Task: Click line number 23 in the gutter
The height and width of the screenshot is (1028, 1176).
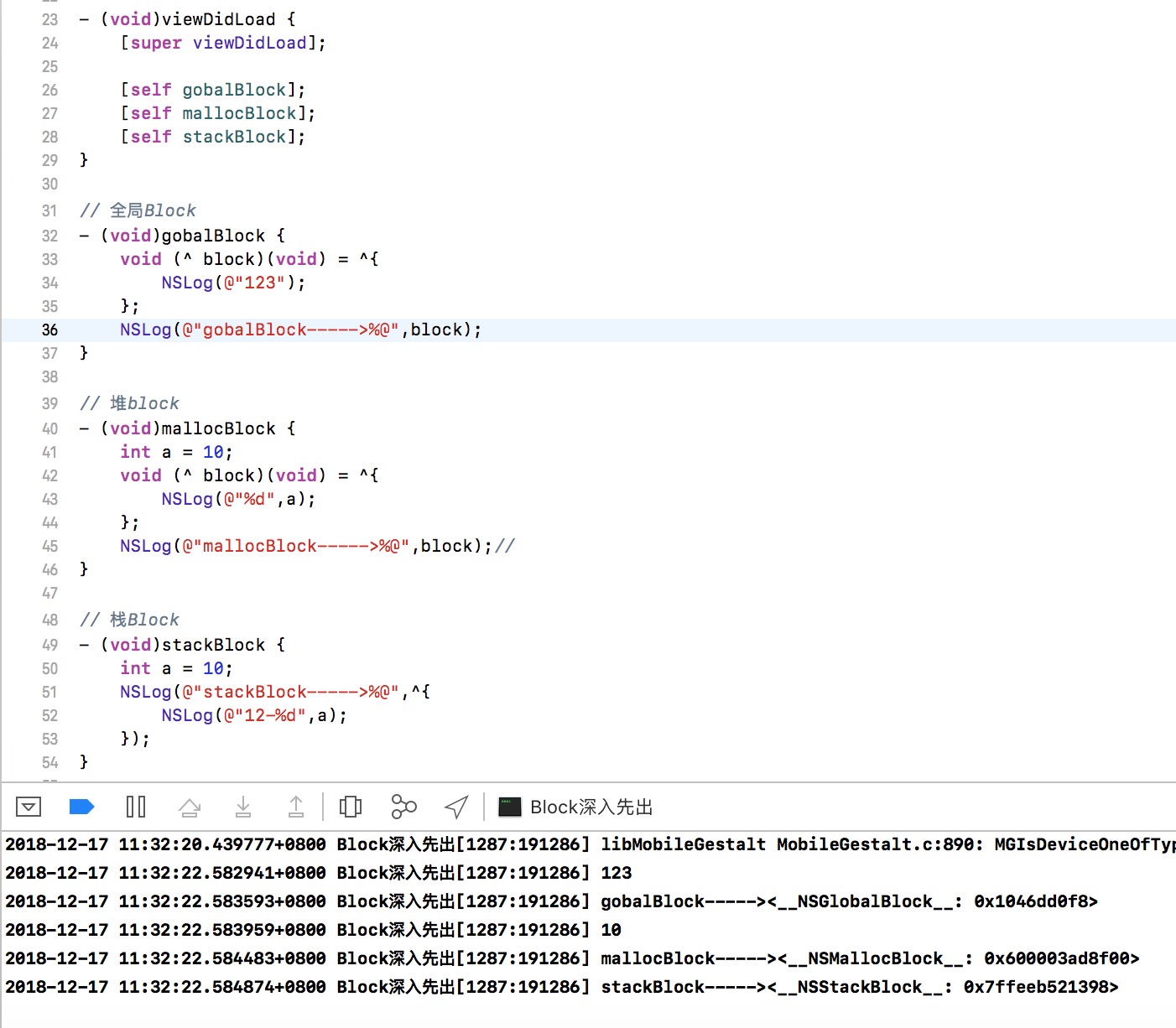Action: point(49,19)
